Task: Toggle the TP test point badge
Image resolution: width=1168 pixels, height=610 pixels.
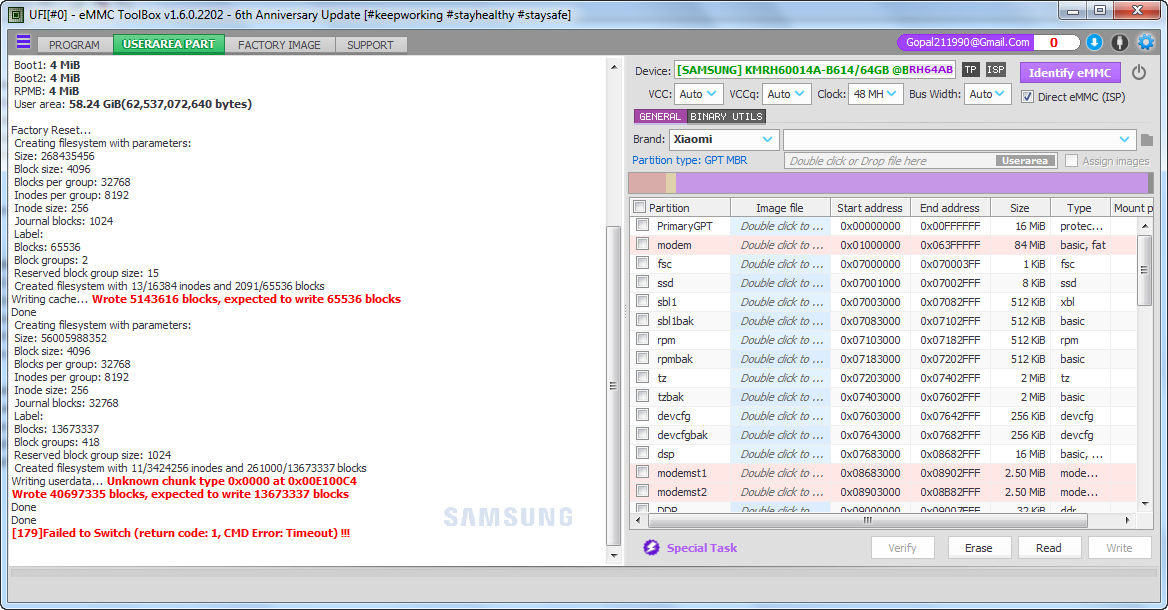Action: tap(971, 70)
